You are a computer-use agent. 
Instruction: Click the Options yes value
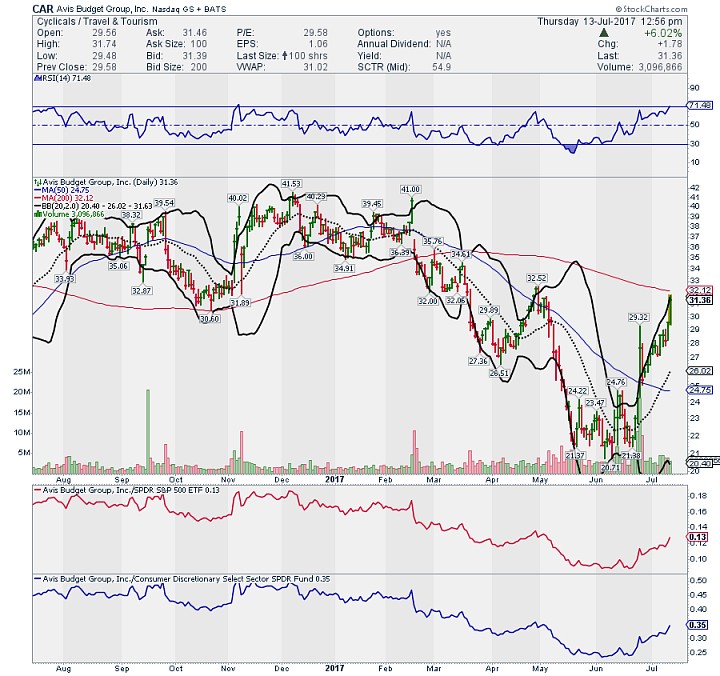click(443, 33)
